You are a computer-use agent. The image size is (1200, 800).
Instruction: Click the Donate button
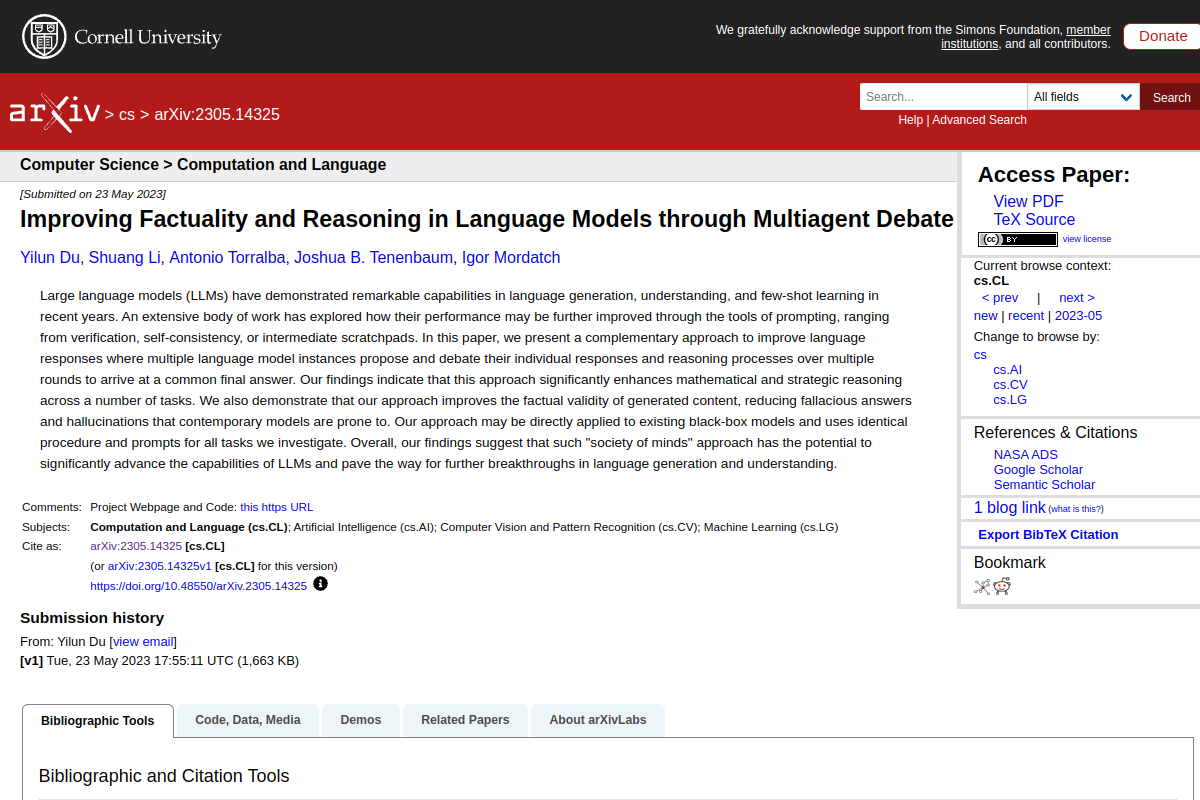pyautogui.click(x=1162, y=36)
